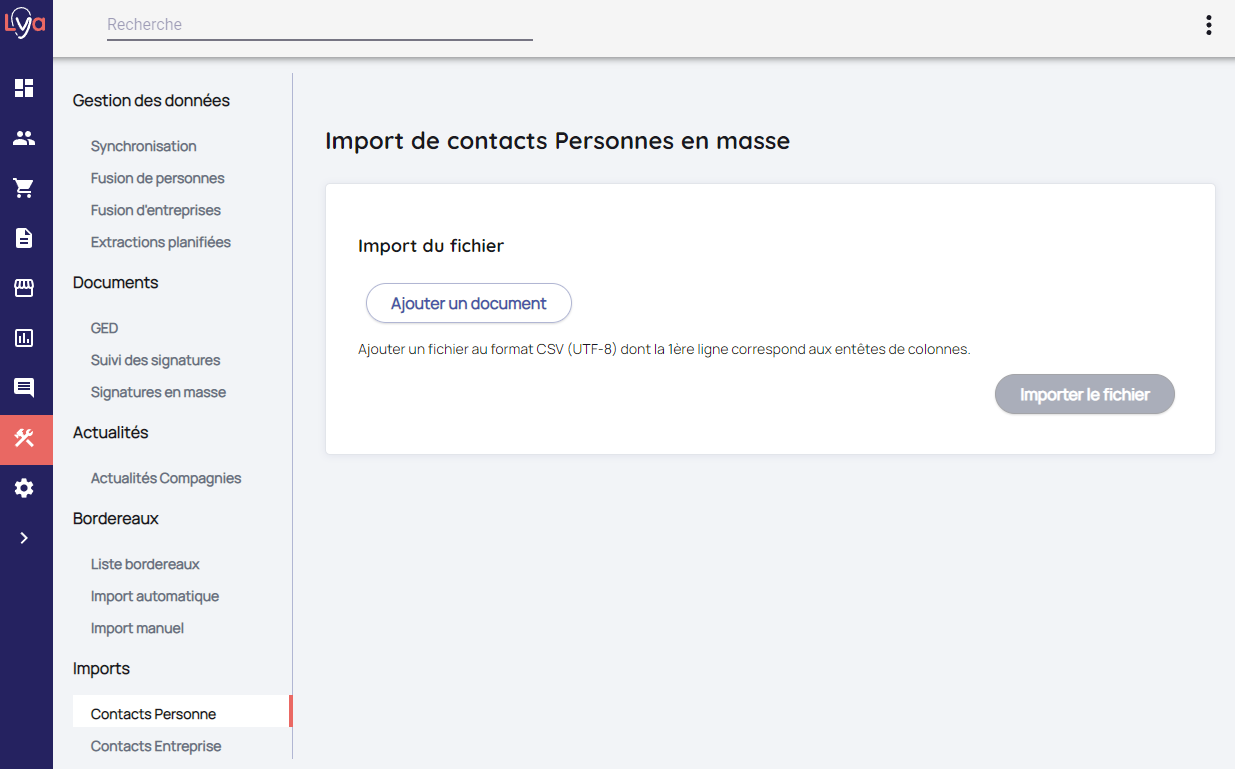Click the settings gear sidebar icon
Viewport: 1235px width, 769px height.
pos(24,488)
